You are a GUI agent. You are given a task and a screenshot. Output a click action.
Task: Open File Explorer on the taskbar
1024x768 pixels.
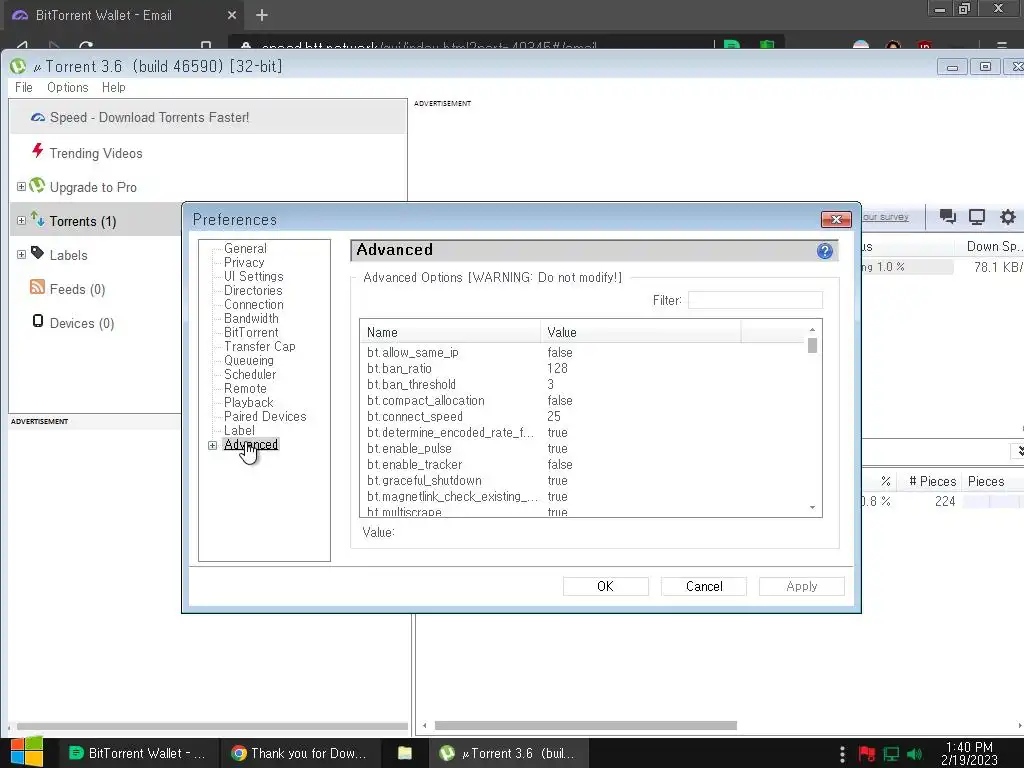pos(405,753)
